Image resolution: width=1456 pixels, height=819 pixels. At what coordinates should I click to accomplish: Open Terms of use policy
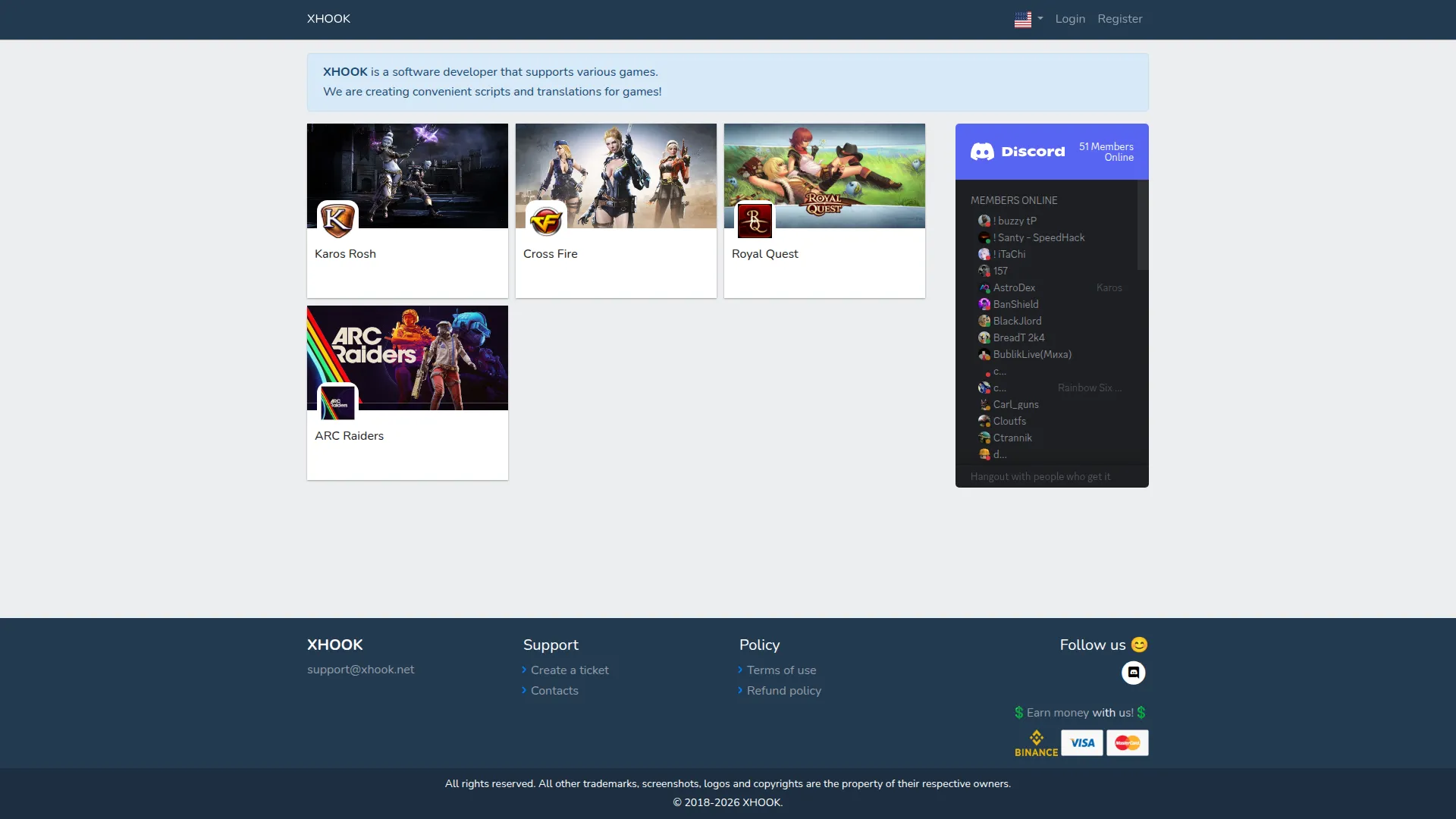click(x=781, y=670)
